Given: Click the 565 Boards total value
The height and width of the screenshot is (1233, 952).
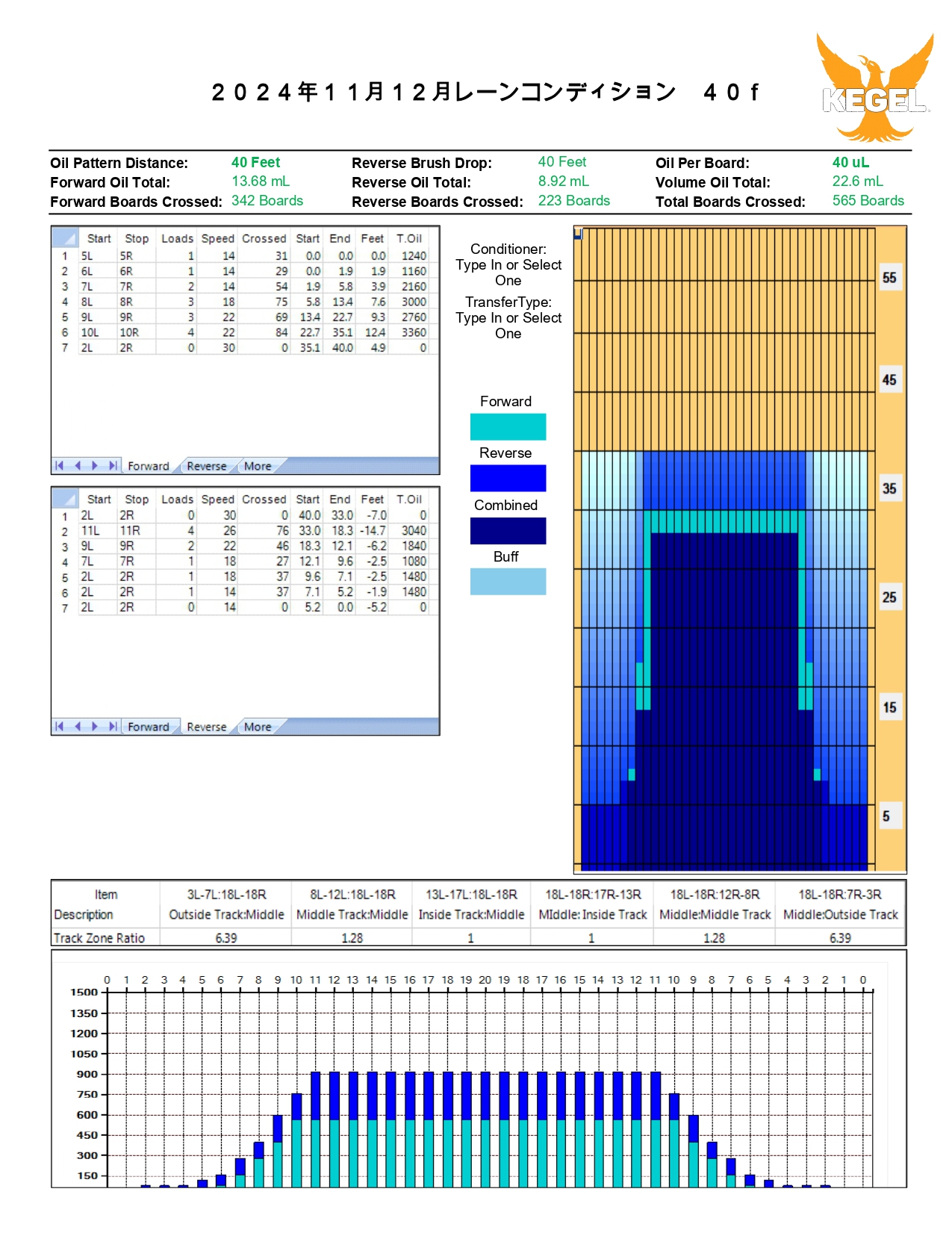Looking at the screenshot, I should (x=868, y=201).
